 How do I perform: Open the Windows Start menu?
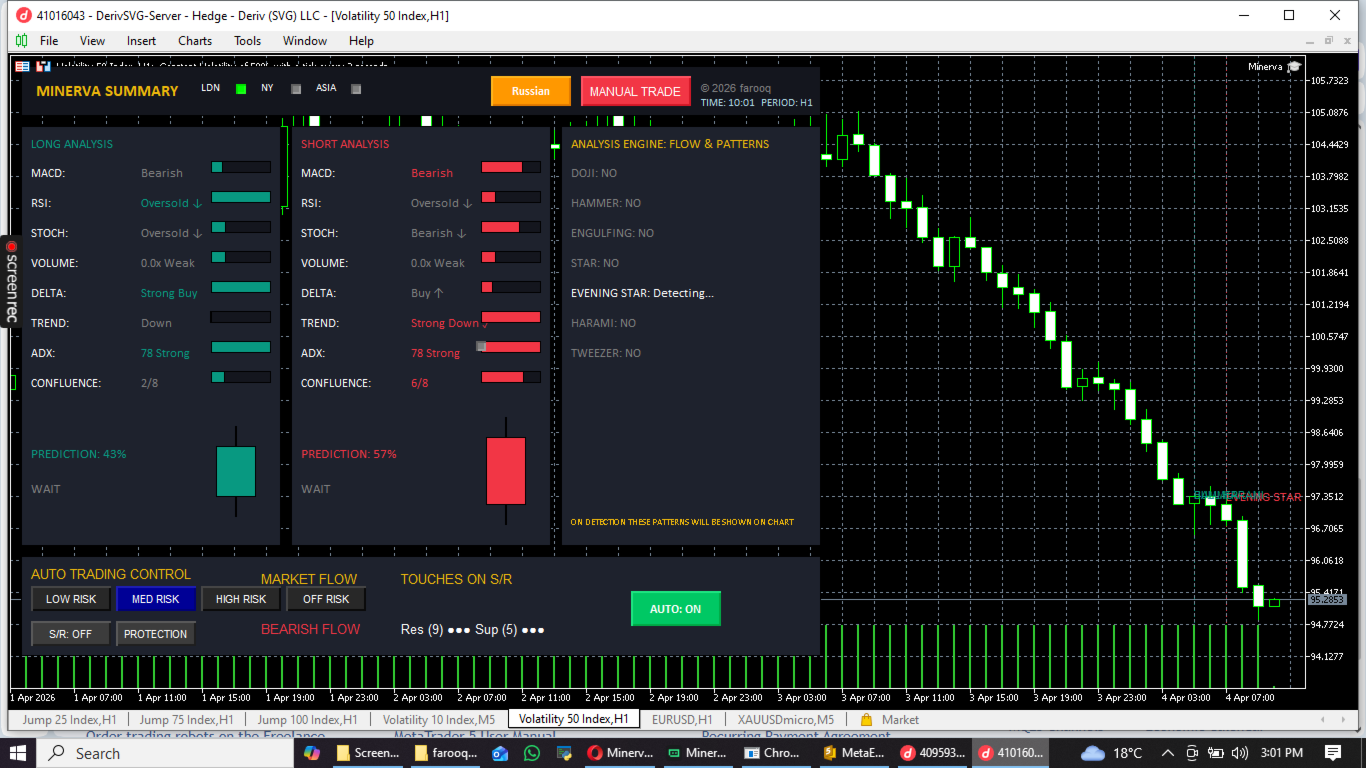pyautogui.click(x=19, y=753)
